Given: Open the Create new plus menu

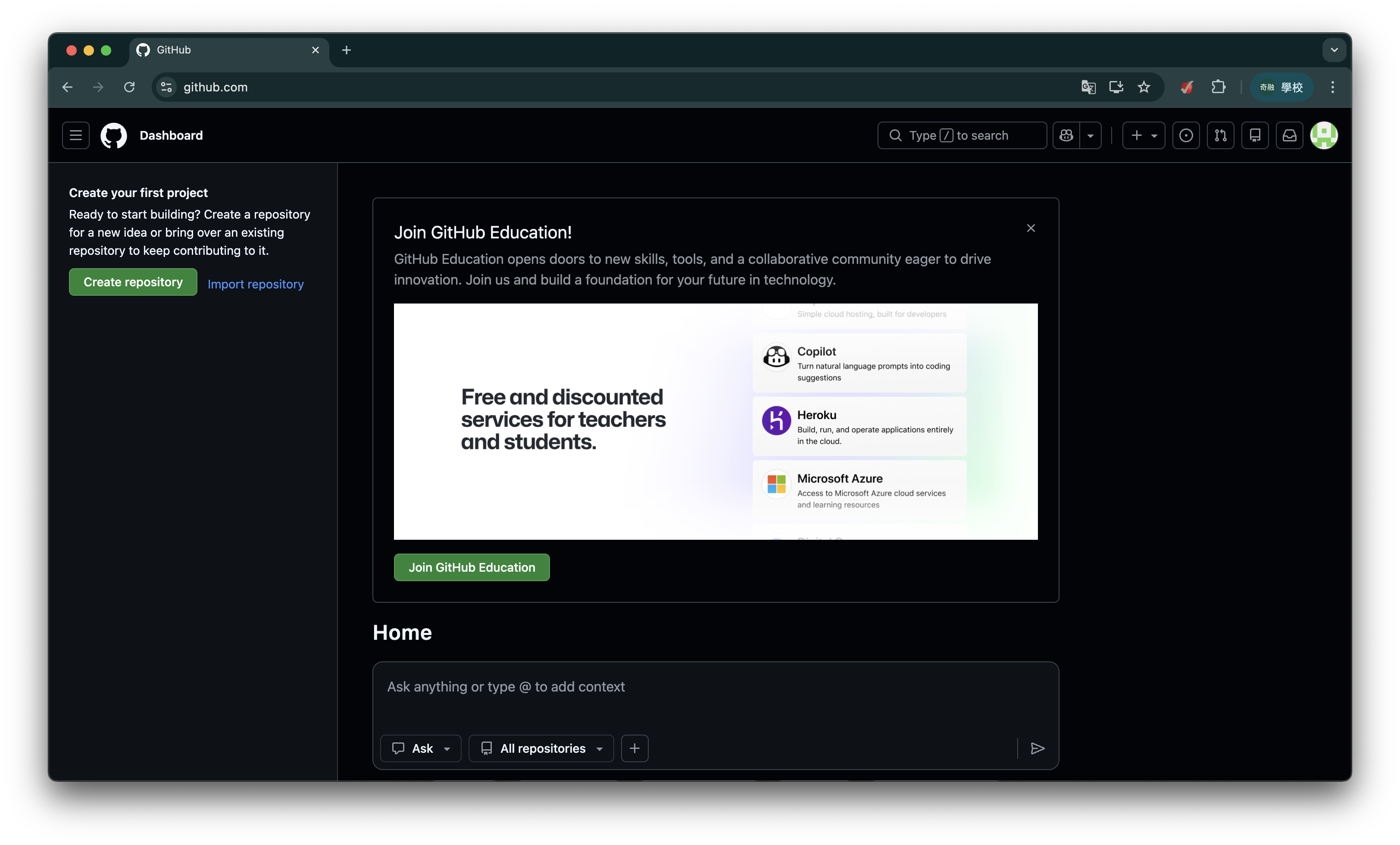Looking at the screenshot, I should (1143, 135).
